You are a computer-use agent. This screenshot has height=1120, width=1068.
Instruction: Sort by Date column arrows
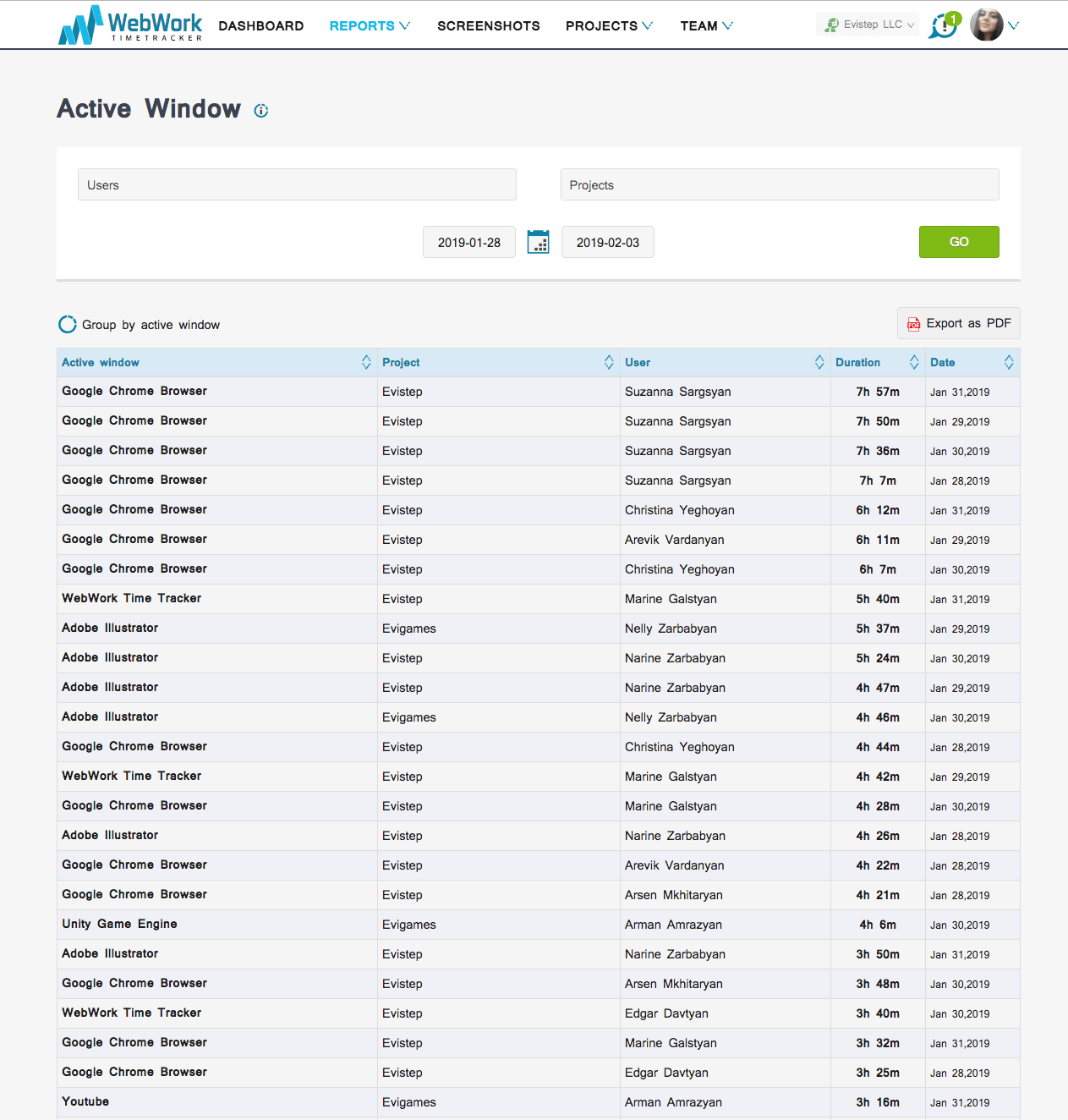click(x=1009, y=362)
